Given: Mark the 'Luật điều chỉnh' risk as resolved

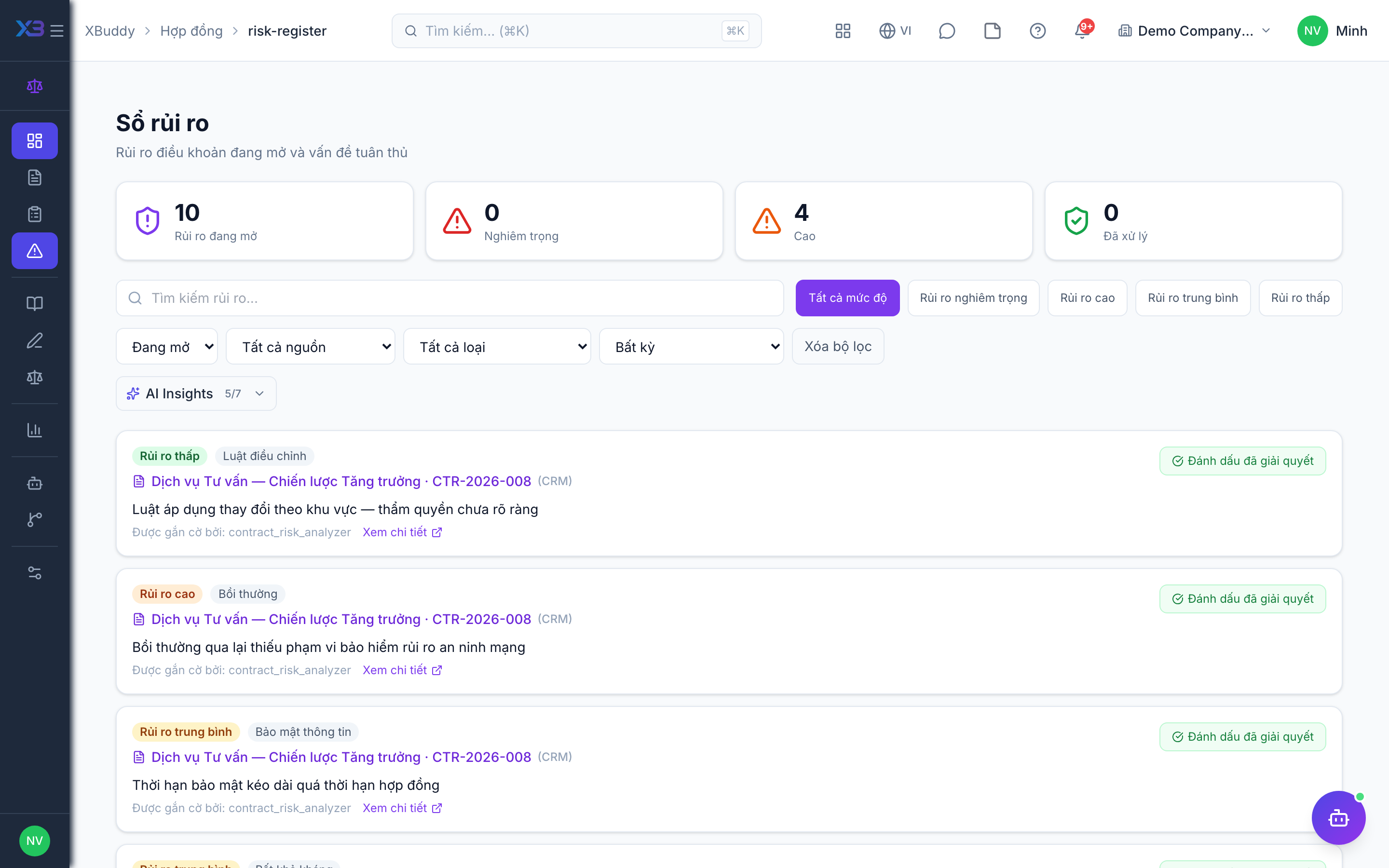Looking at the screenshot, I should tap(1243, 461).
